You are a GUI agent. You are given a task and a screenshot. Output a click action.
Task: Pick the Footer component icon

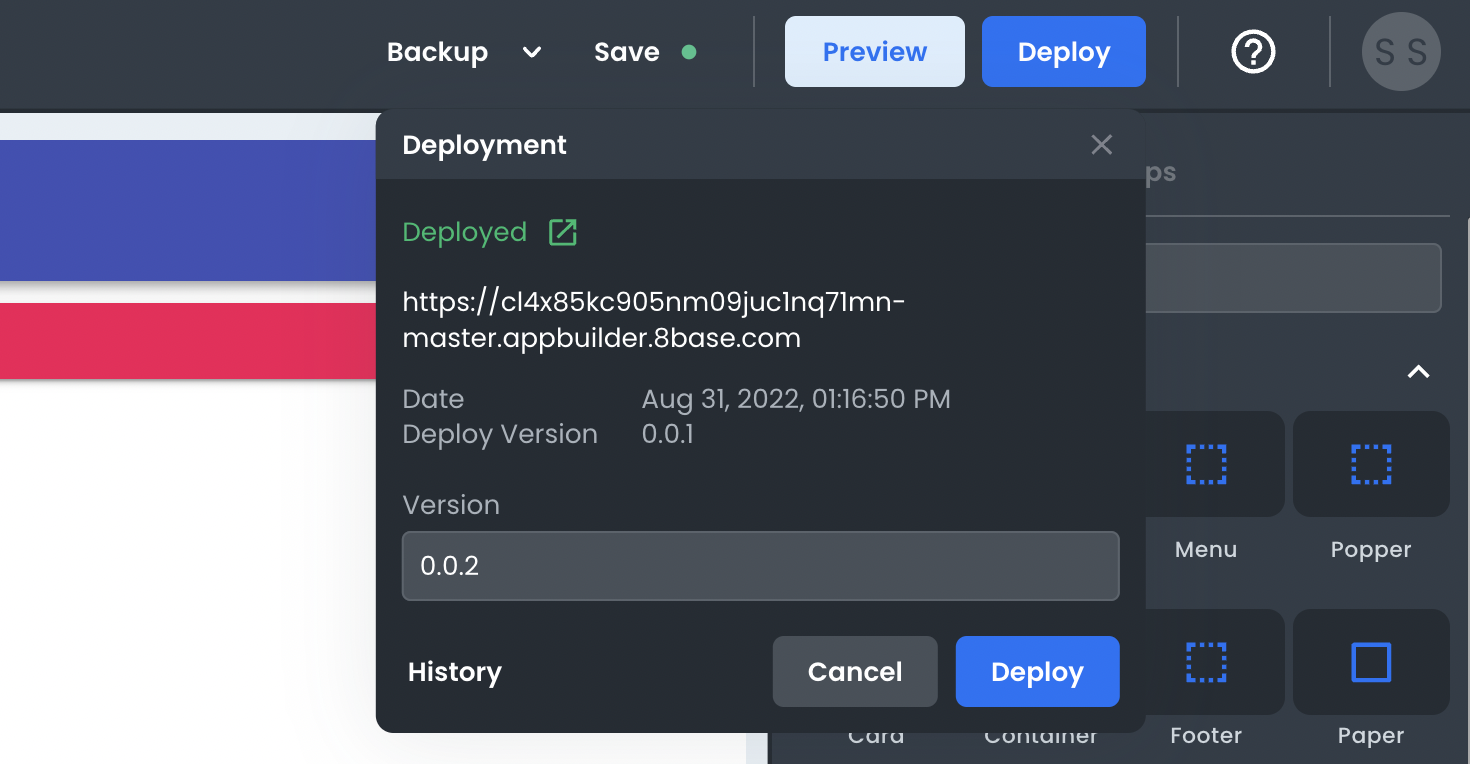point(1206,662)
